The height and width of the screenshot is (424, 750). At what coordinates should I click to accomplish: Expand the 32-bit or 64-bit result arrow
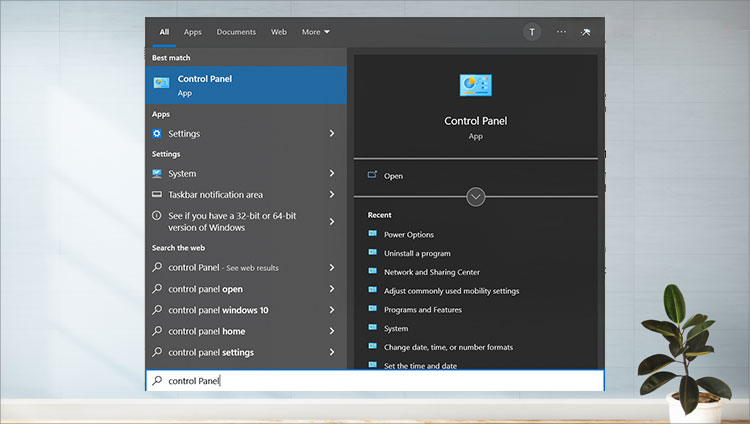tap(331, 222)
